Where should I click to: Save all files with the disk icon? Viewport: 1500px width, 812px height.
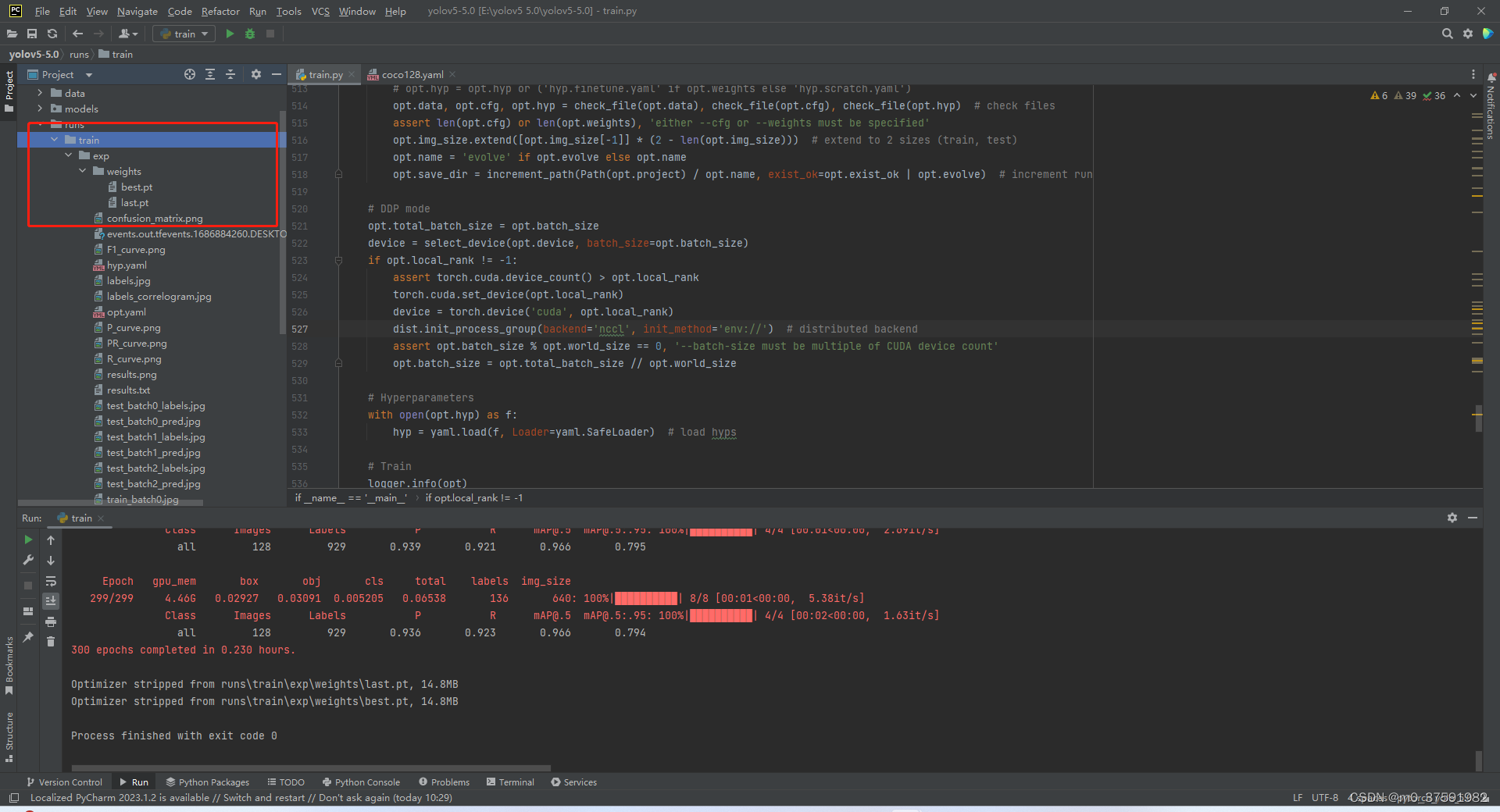click(32, 34)
